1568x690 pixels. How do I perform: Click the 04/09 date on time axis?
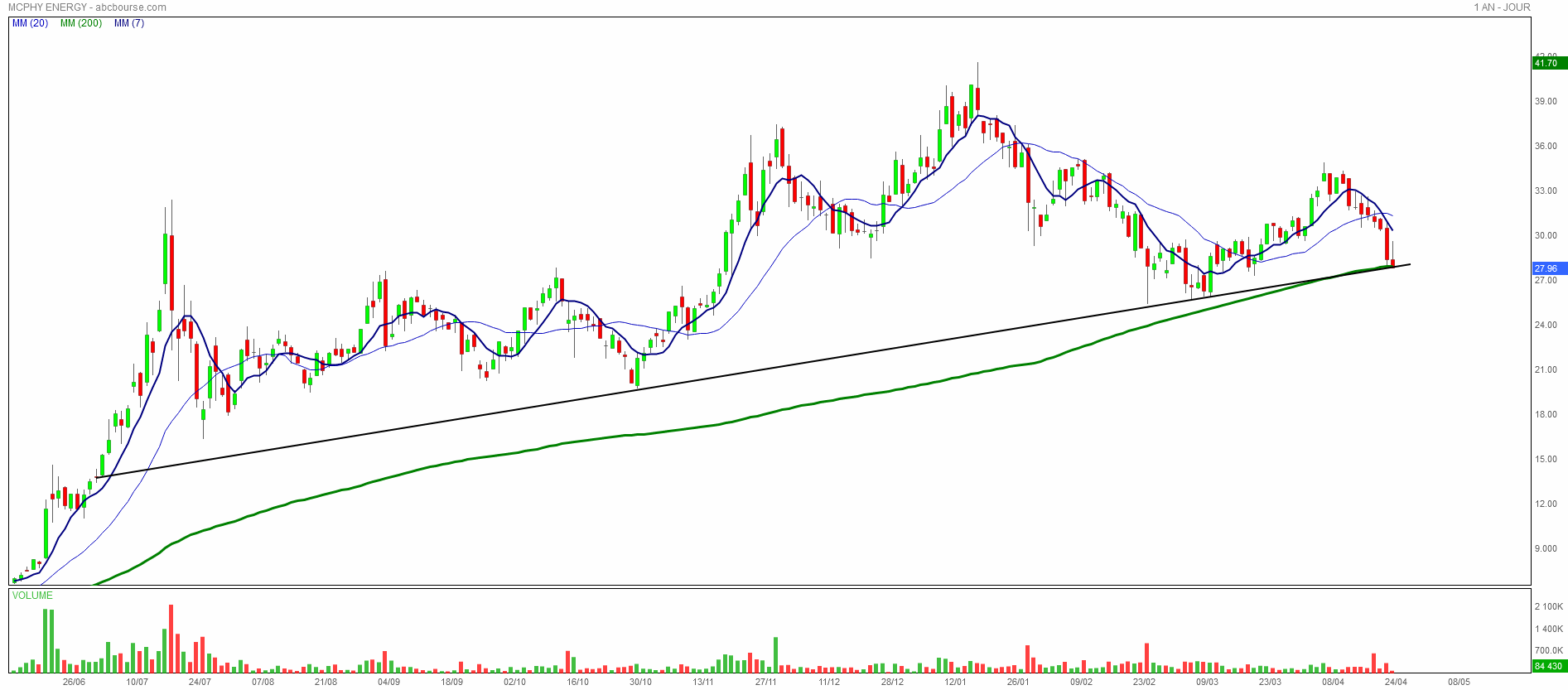(x=389, y=683)
